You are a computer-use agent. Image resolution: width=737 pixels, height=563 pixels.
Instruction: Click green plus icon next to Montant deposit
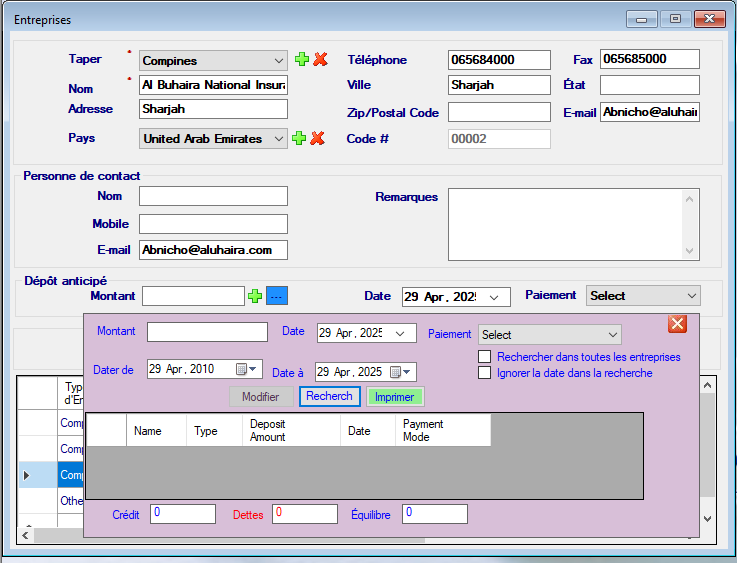tap(255, 296)
